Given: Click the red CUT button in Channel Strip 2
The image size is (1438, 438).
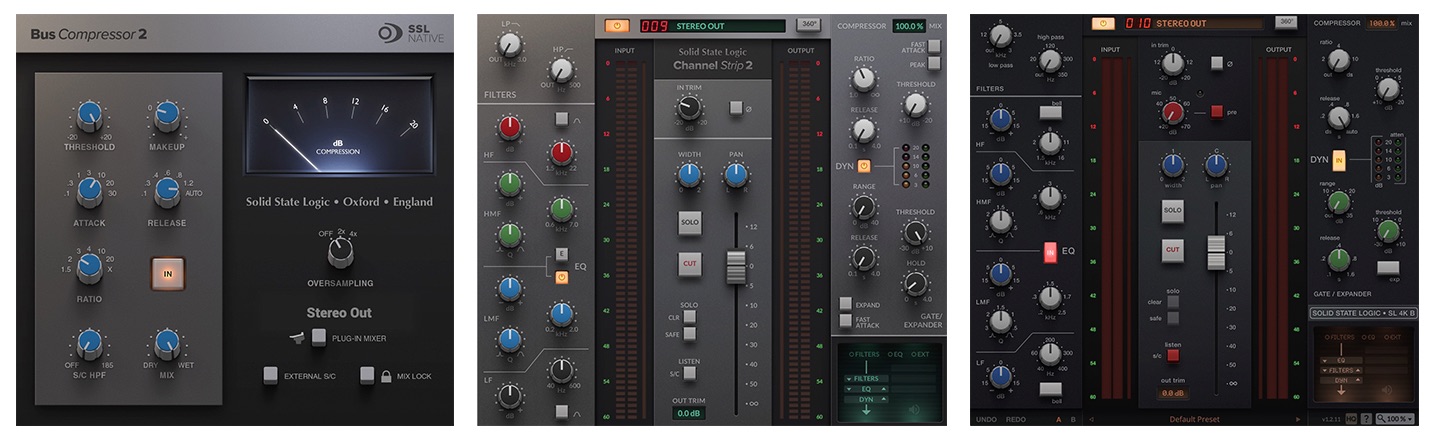Looking at the screenshot, I should coord(689,265).
